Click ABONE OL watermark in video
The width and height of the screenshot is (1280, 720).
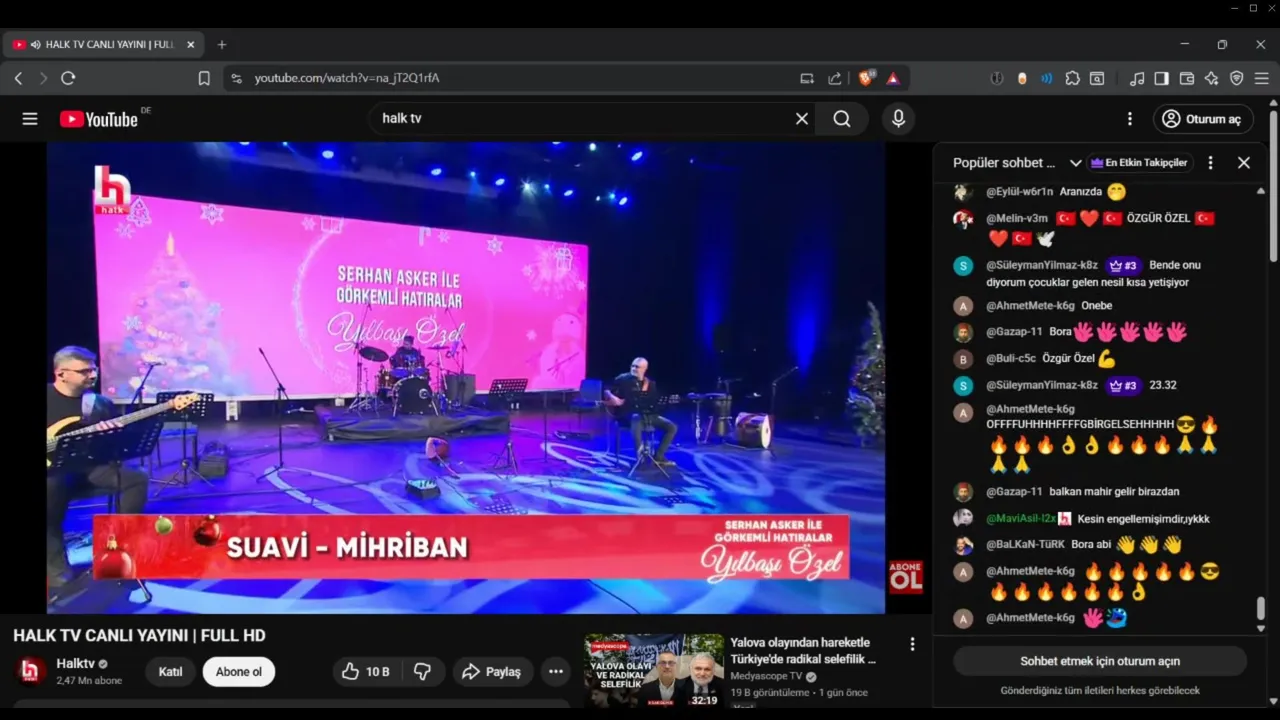pos(905,577)
